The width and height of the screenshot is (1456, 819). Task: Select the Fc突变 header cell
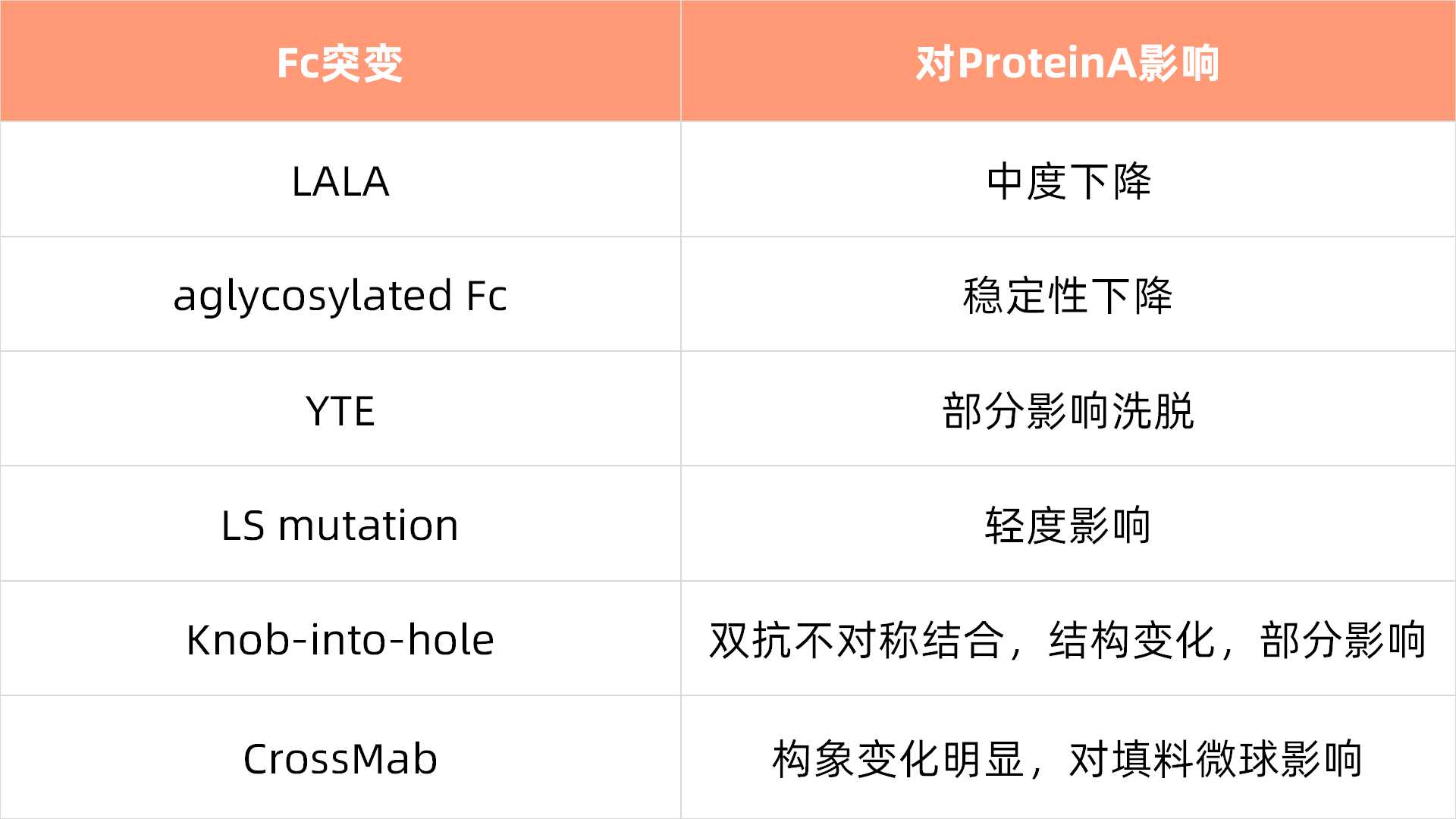[x=340, y=61]
